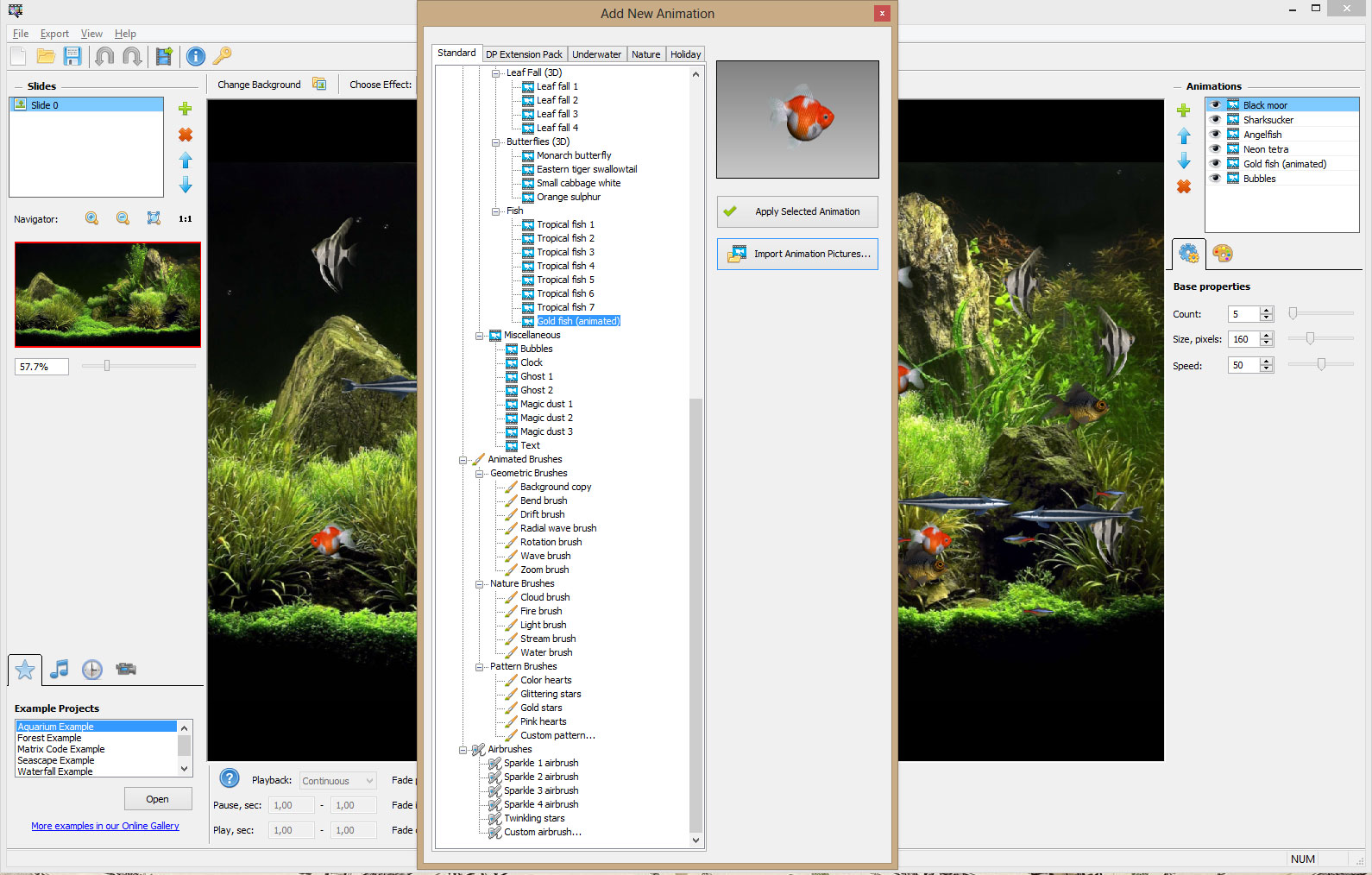The height and width of the screenshot is (875, 1372).
Task: Click the Save project toolbar icon
Action: [x=72, y=57]
